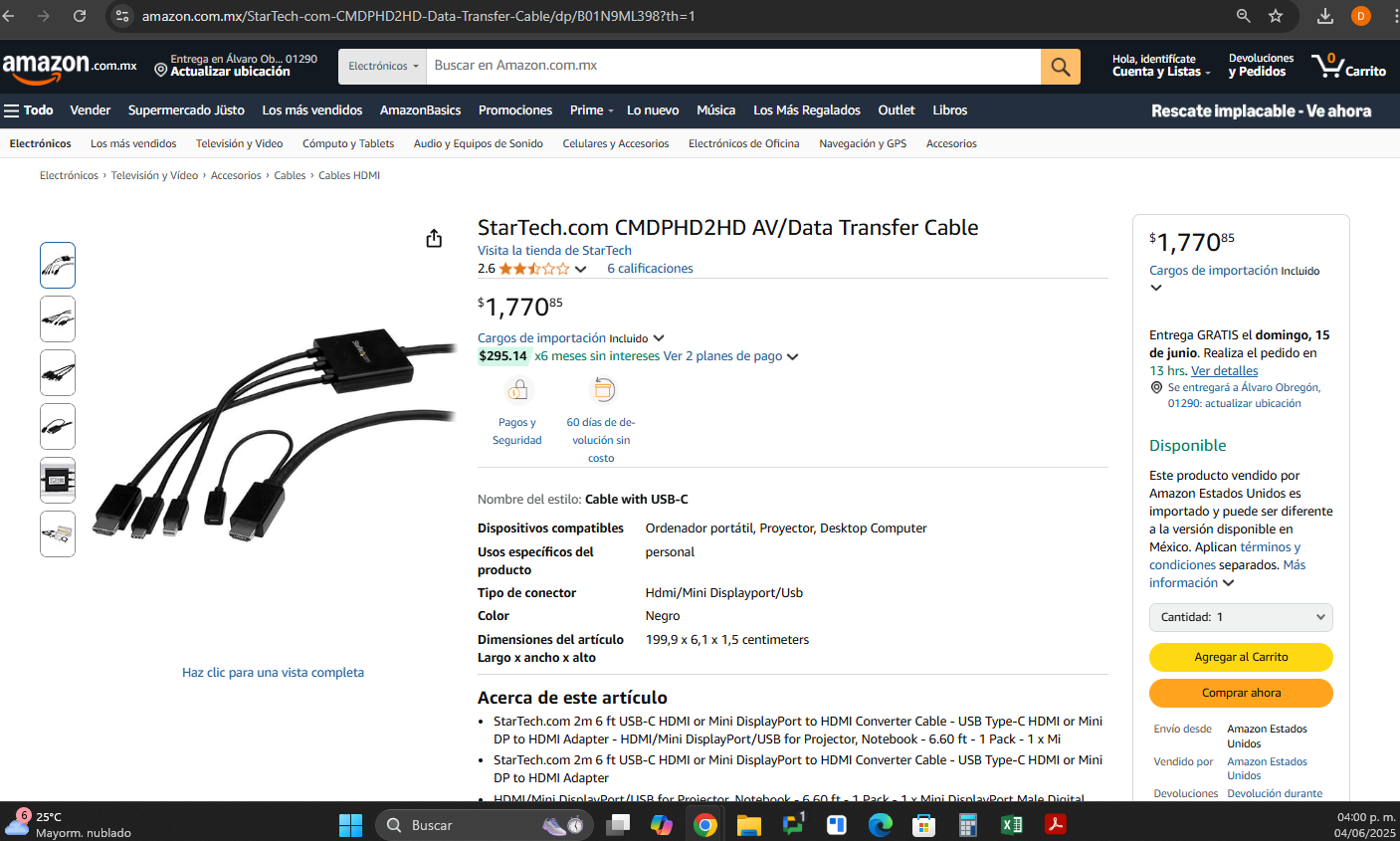Click Agregar al Carrito button
Screen dimensions: 1400x841
1241,657
